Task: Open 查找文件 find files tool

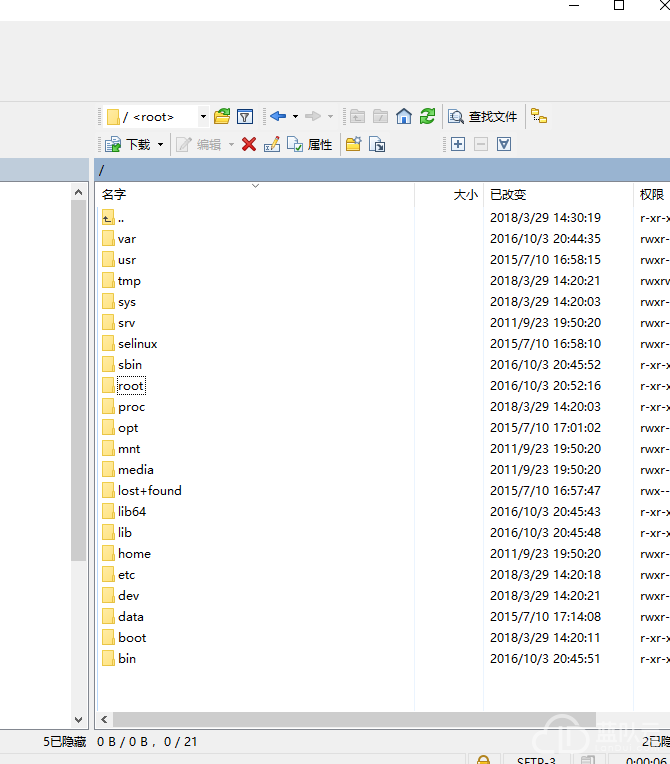Action: (x=482, y=116)
